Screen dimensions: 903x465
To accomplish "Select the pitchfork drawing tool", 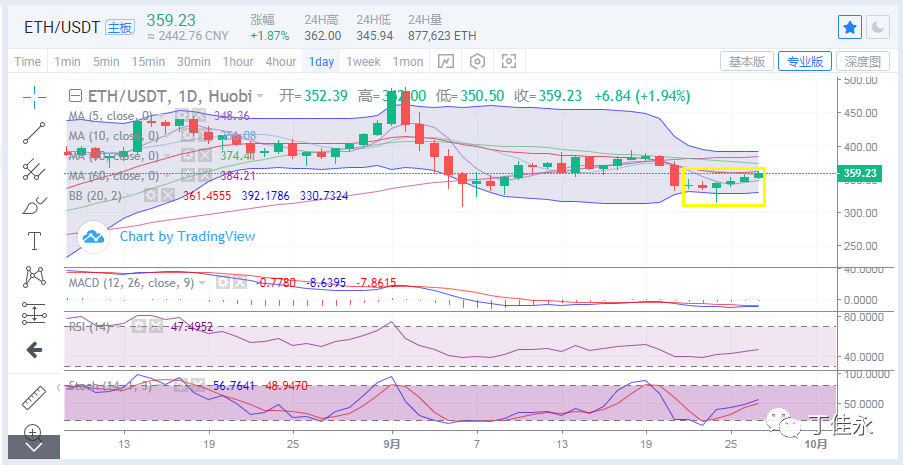I will [35, 169].
